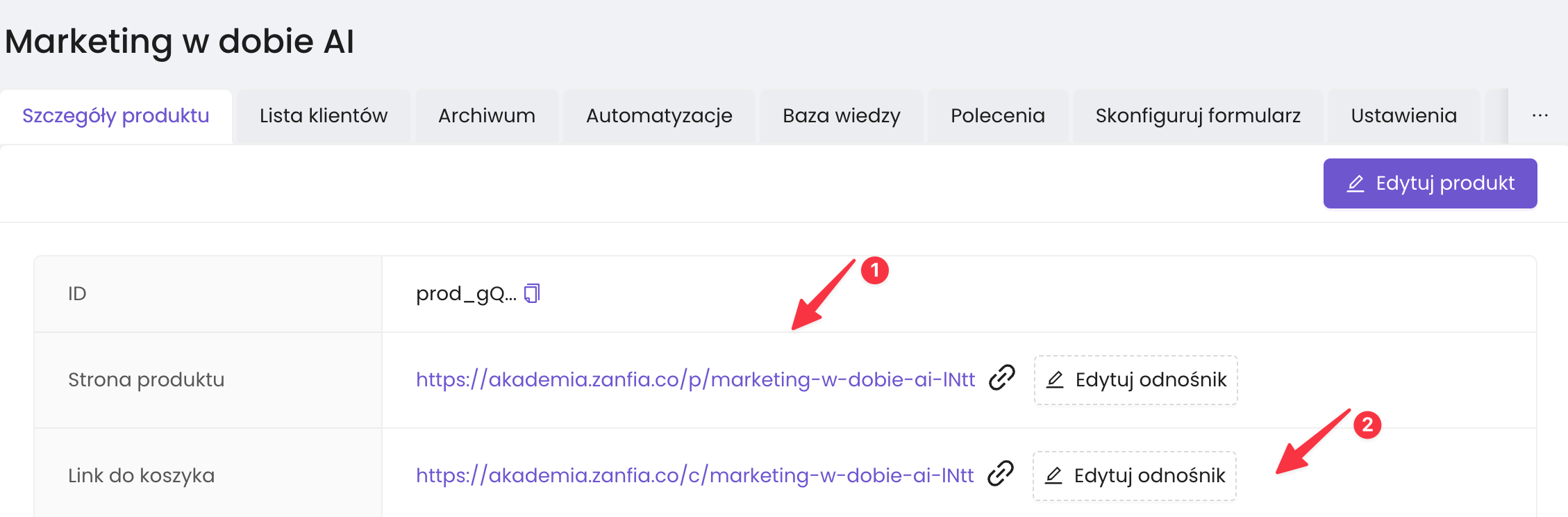Open the three-dots overflow tab menu
This screenshot has width=1568, height=517.
click(1540, 116)
